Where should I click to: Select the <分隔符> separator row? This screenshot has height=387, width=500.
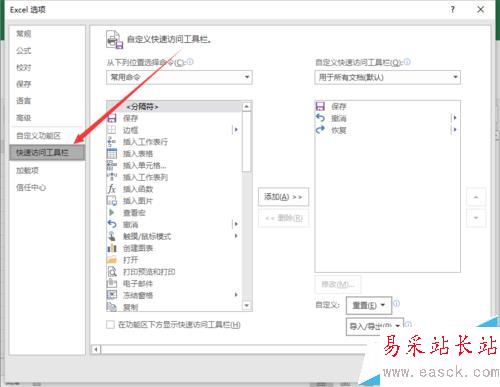click(174, 106)
